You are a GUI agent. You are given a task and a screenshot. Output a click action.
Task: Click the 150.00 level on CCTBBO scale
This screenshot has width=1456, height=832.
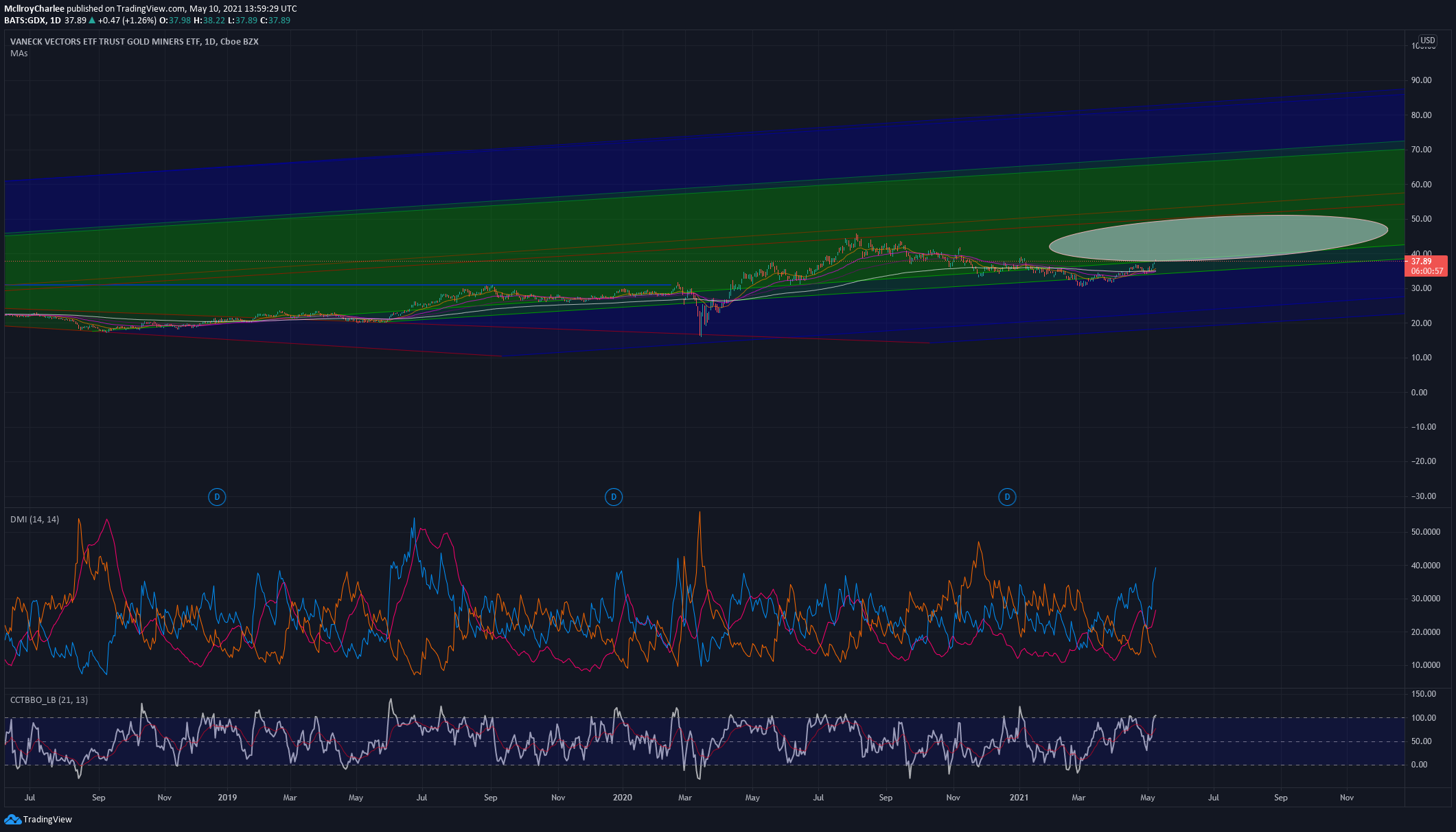pyautogui.click(x=1423, y=694)
